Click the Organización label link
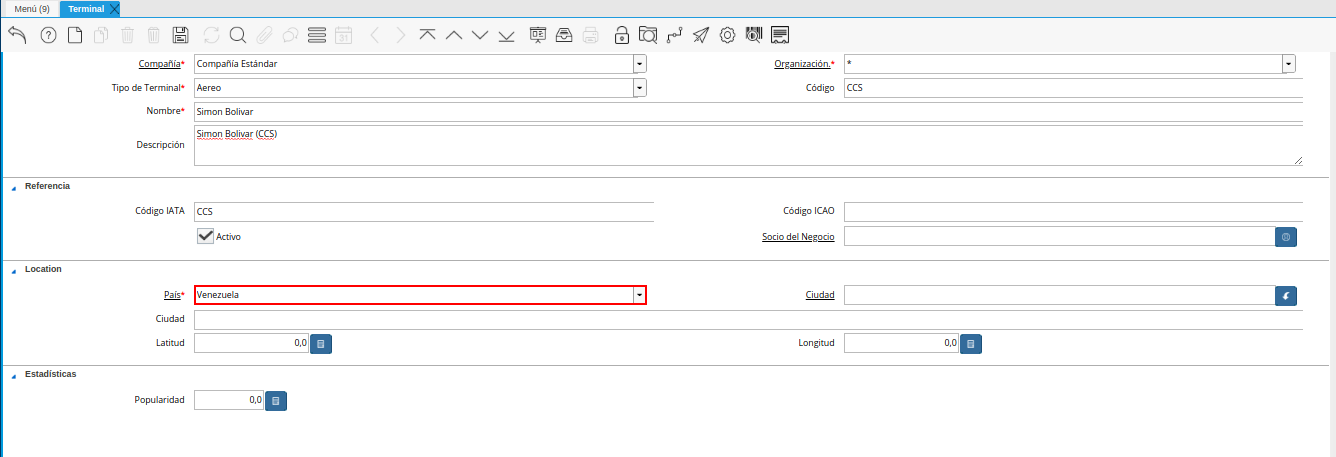Image resolution: width=1336 pixels, height=457 pixels. (x=804, y=64)
